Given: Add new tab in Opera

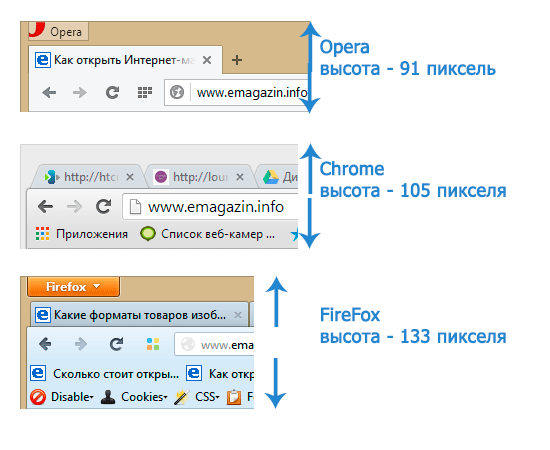Looking at the screenshot, I should click(237, 60).
